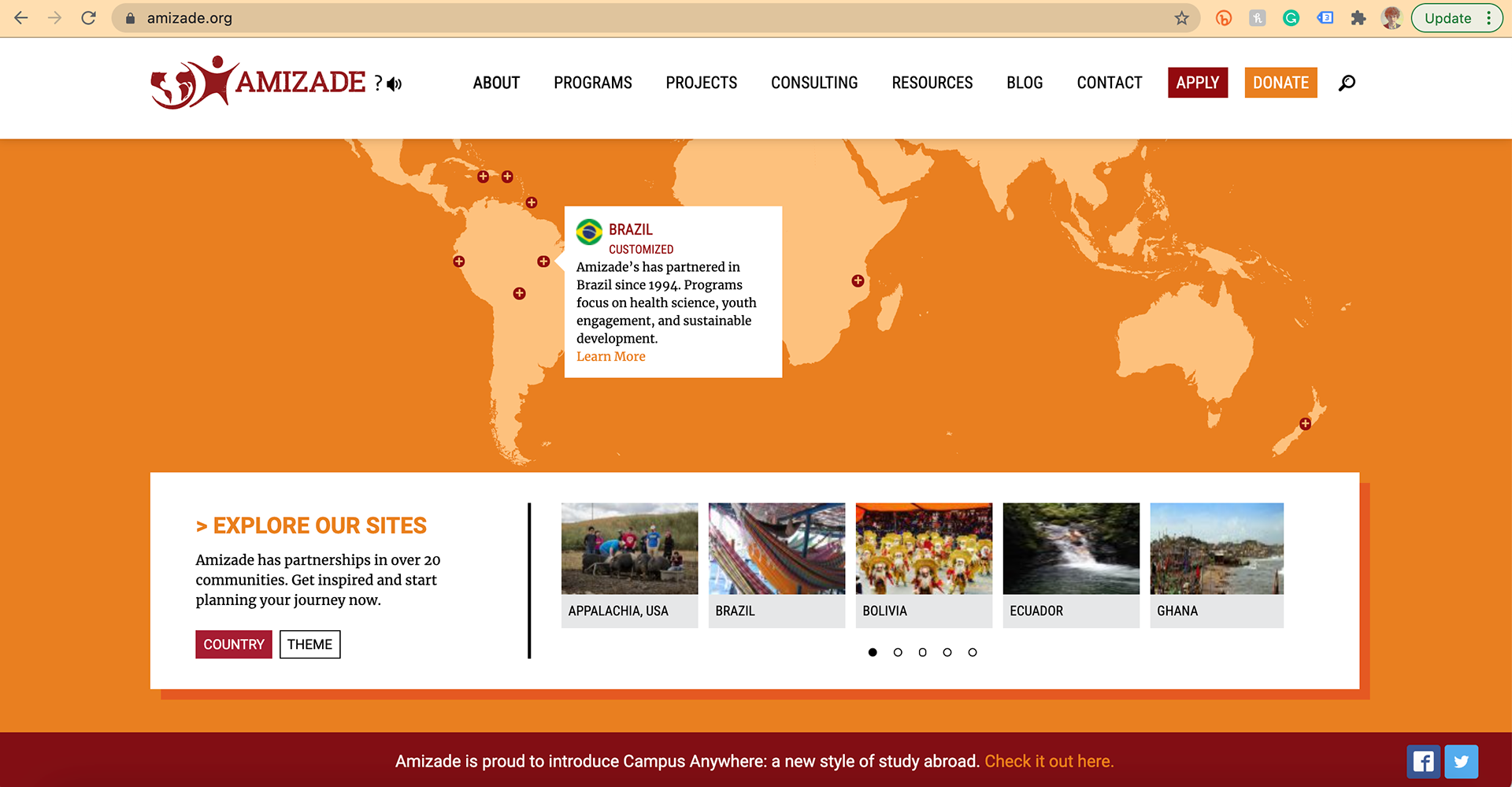Click the second Caribbean map marker

[x=507, y=176]
